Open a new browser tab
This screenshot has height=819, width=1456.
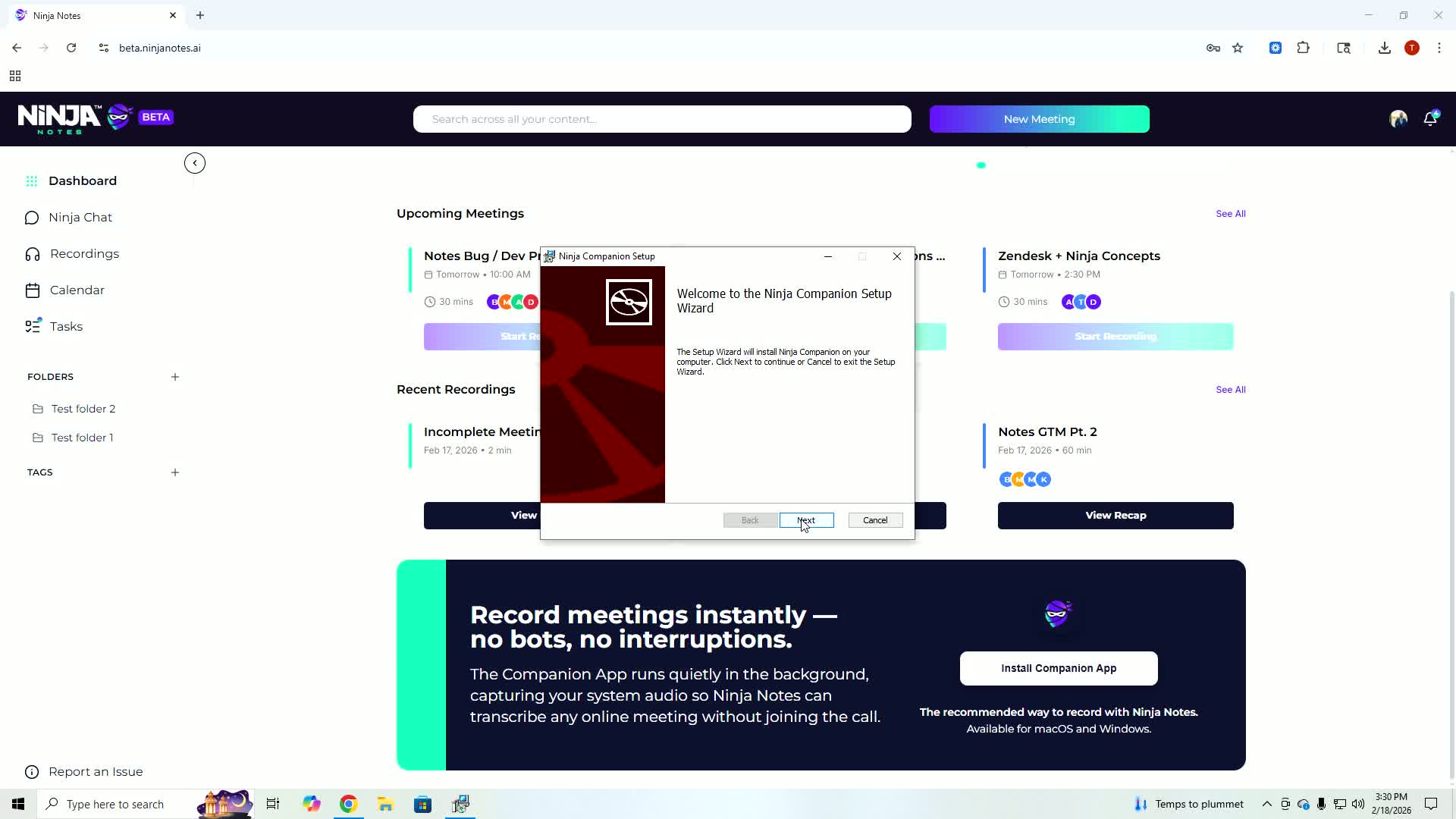click(x=200, y=15)
